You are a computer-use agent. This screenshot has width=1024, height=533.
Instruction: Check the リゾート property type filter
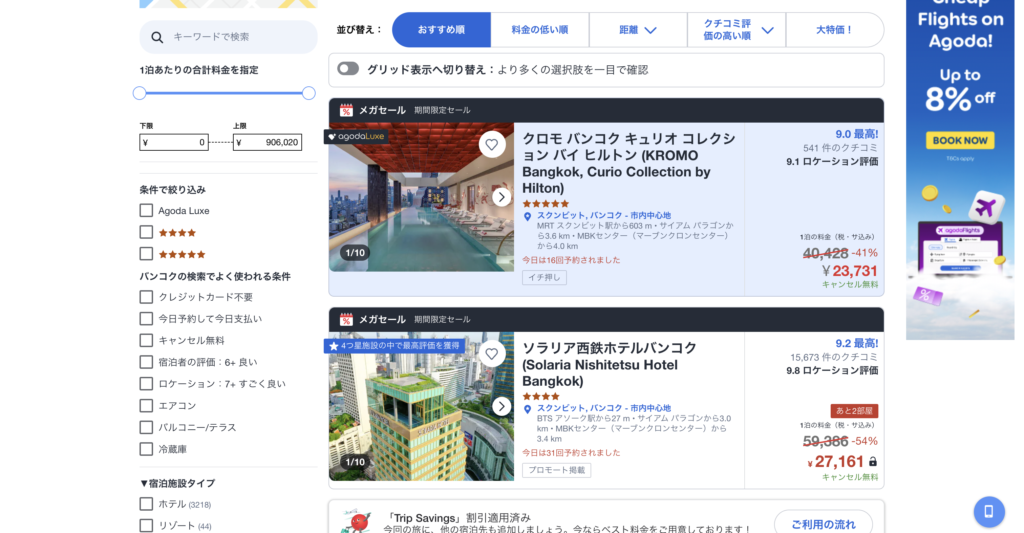[x=146, y=525]
